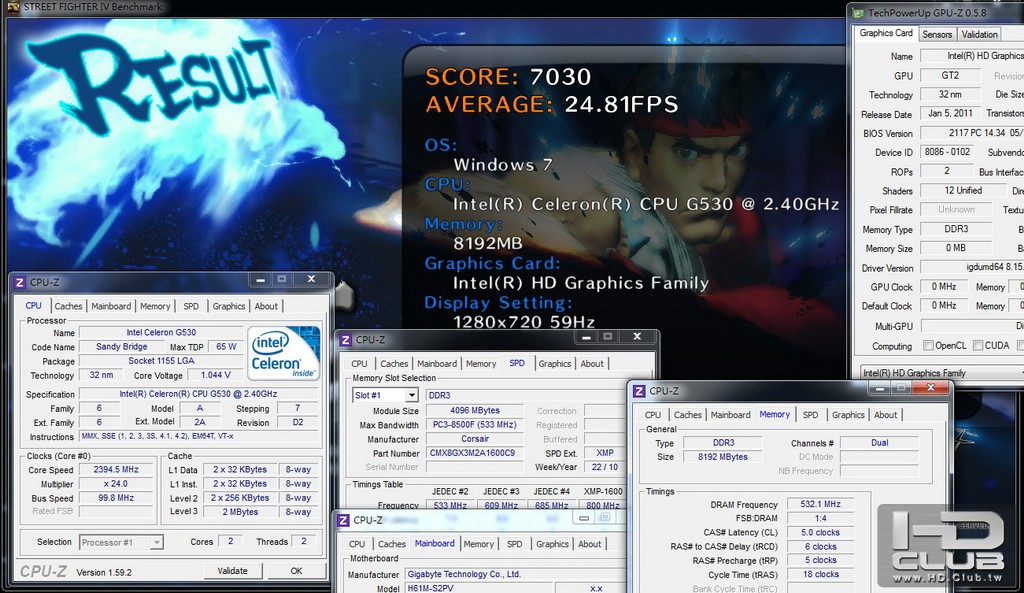Open Graphics tab in the Memory window

[848, 415]
